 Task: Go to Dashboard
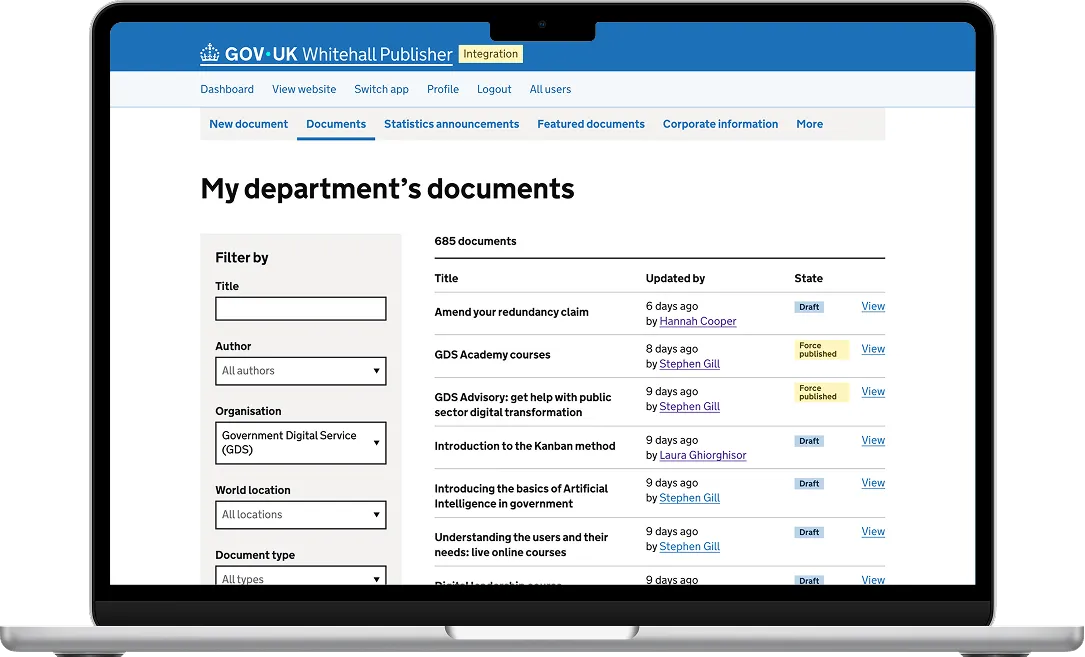227,89
